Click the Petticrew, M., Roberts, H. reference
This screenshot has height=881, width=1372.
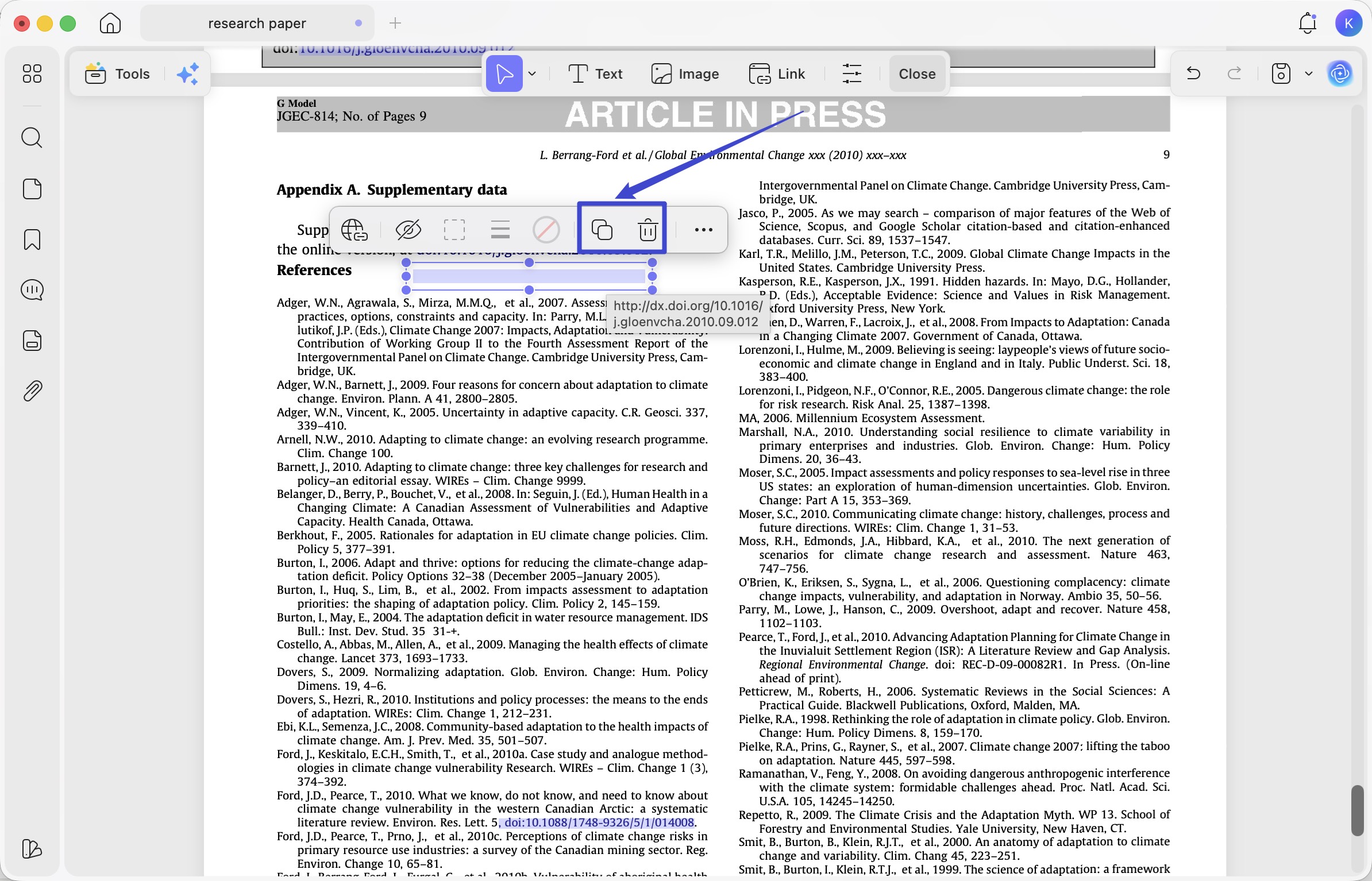pyautogui.click(x=954, y=698)
